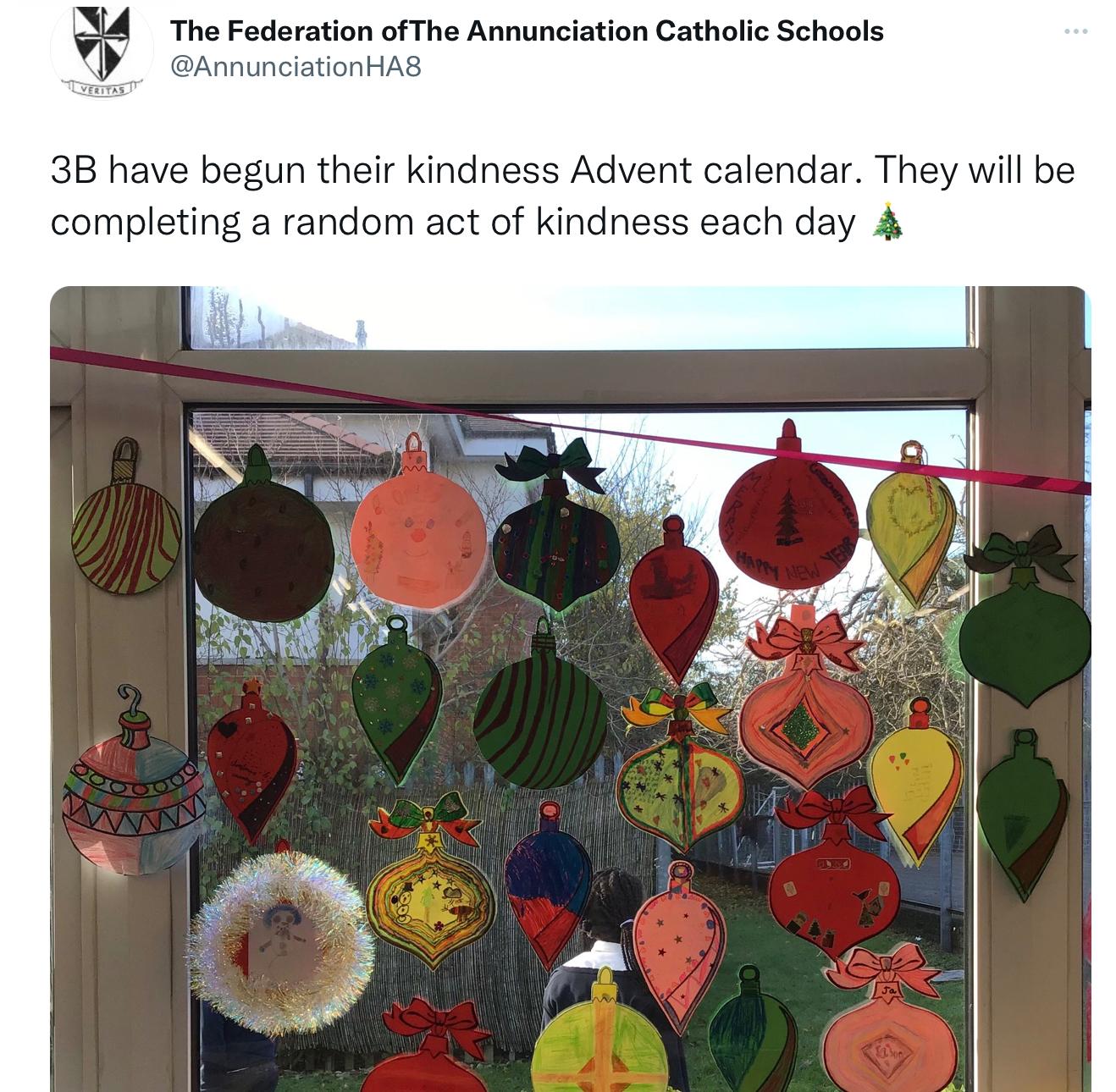Click the pink teardrop ornament with stars
Screen dimensions: 1116x1092
click(x=679, y=946)
